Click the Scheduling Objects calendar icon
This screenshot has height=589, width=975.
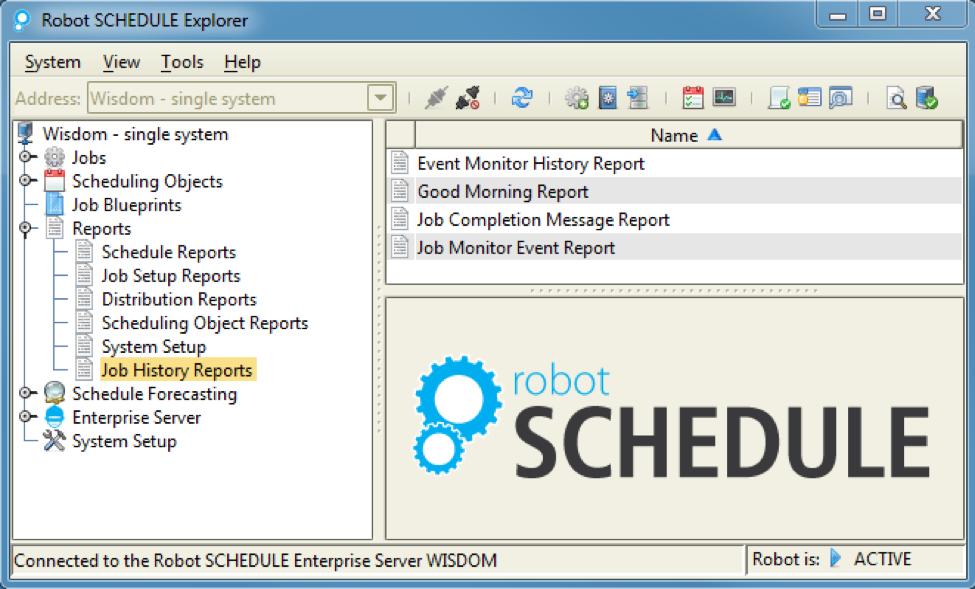coord(54,181)
